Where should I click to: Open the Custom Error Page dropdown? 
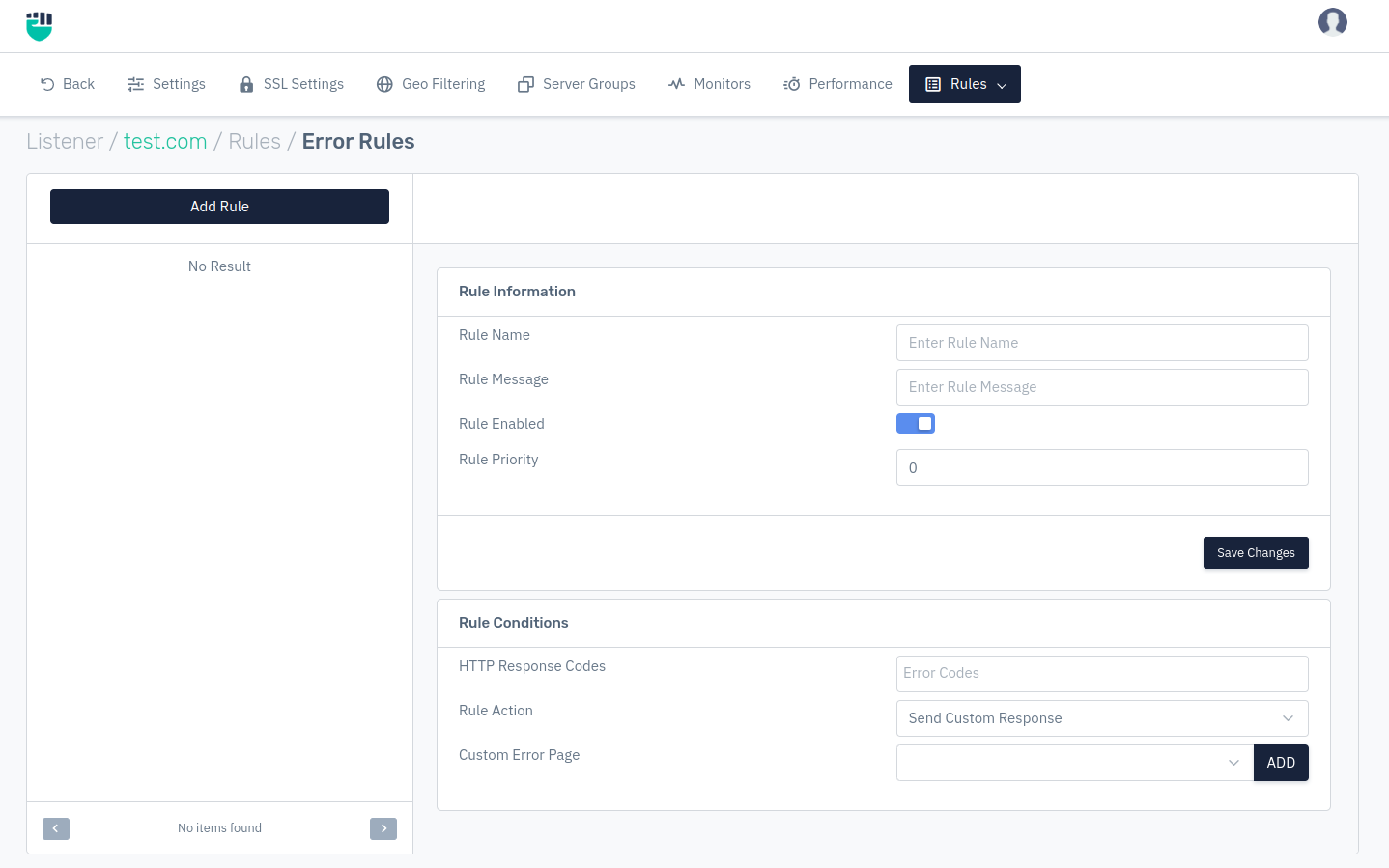point(1075,763)
